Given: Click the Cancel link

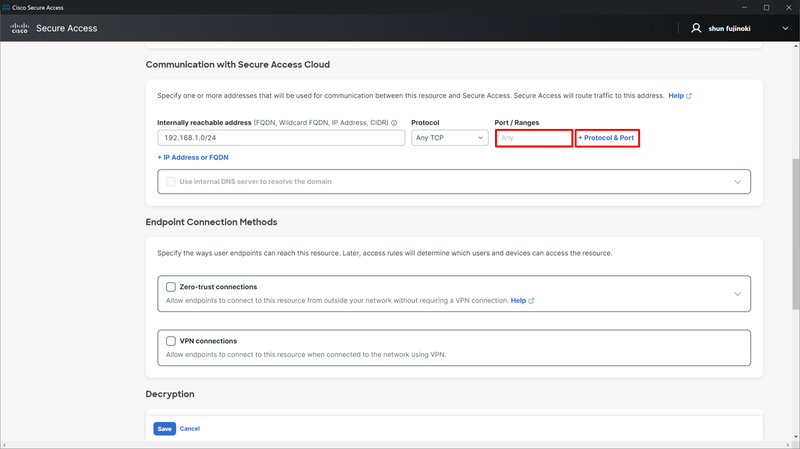Looking at the screenshot, I should tap(190, 428).
